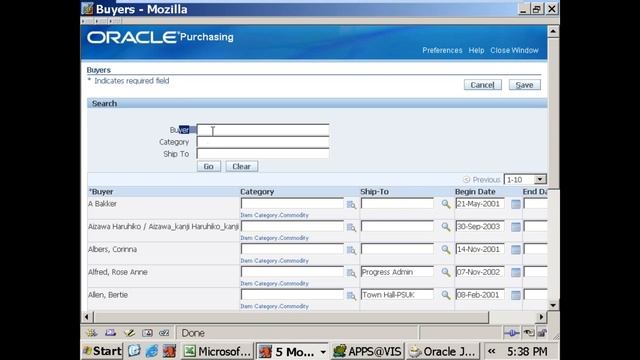
Task: Click red Mozilla quick launch icon
Action: 169,351
